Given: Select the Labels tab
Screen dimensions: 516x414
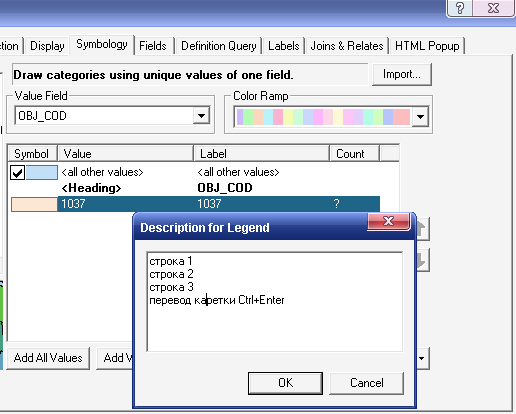Looking at the screenshot, I should (284, 46).
